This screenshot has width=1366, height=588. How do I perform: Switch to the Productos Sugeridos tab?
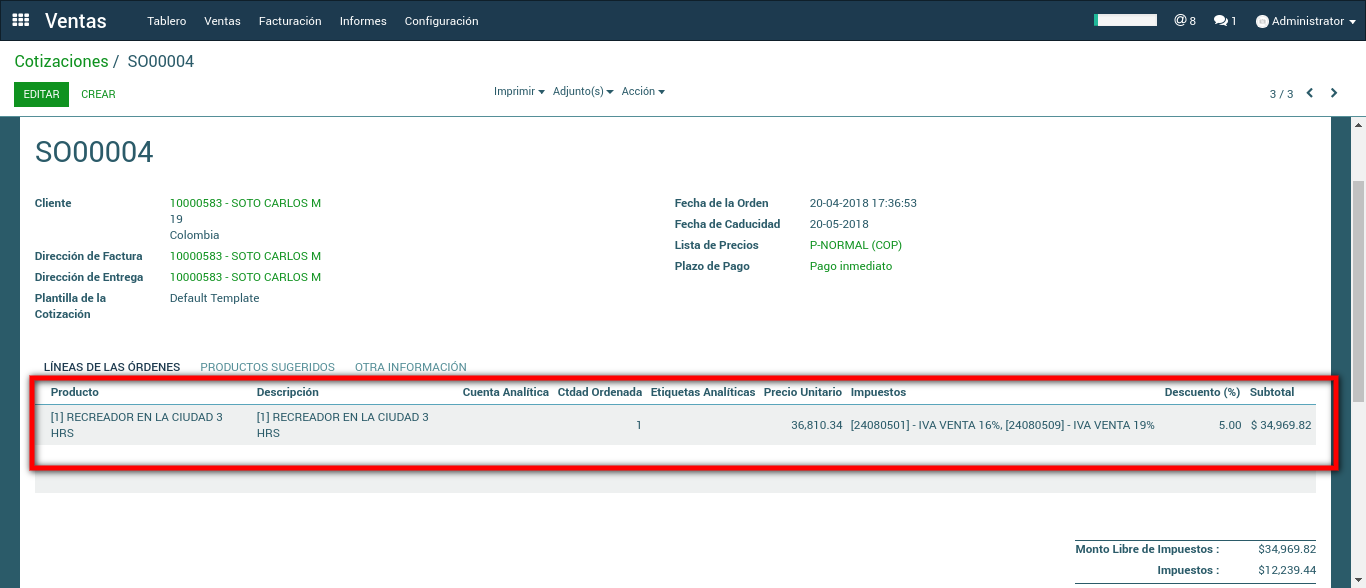click(x=267, y=367)
